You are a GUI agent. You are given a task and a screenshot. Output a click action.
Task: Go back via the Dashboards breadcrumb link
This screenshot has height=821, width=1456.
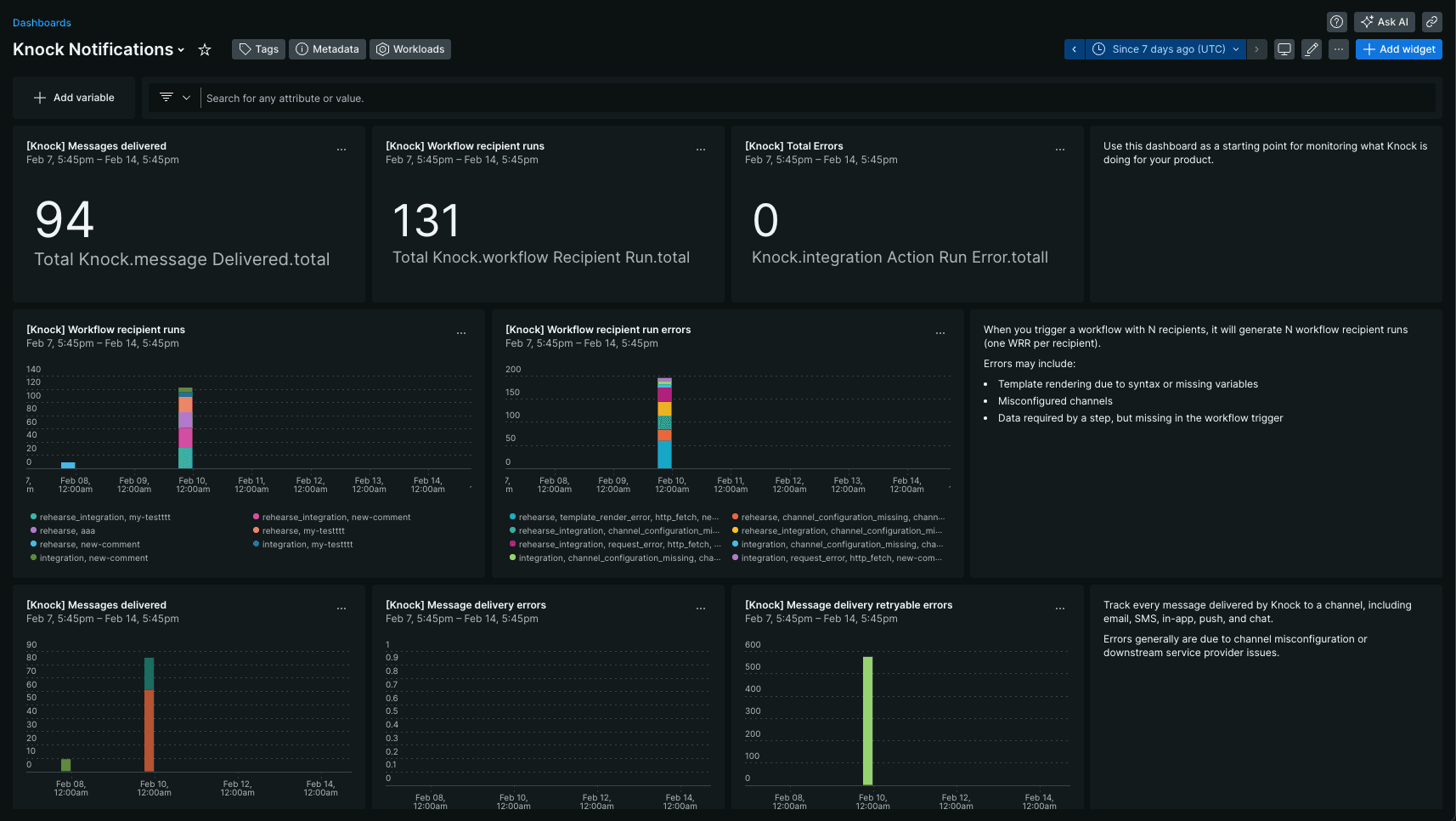point(42,22)
